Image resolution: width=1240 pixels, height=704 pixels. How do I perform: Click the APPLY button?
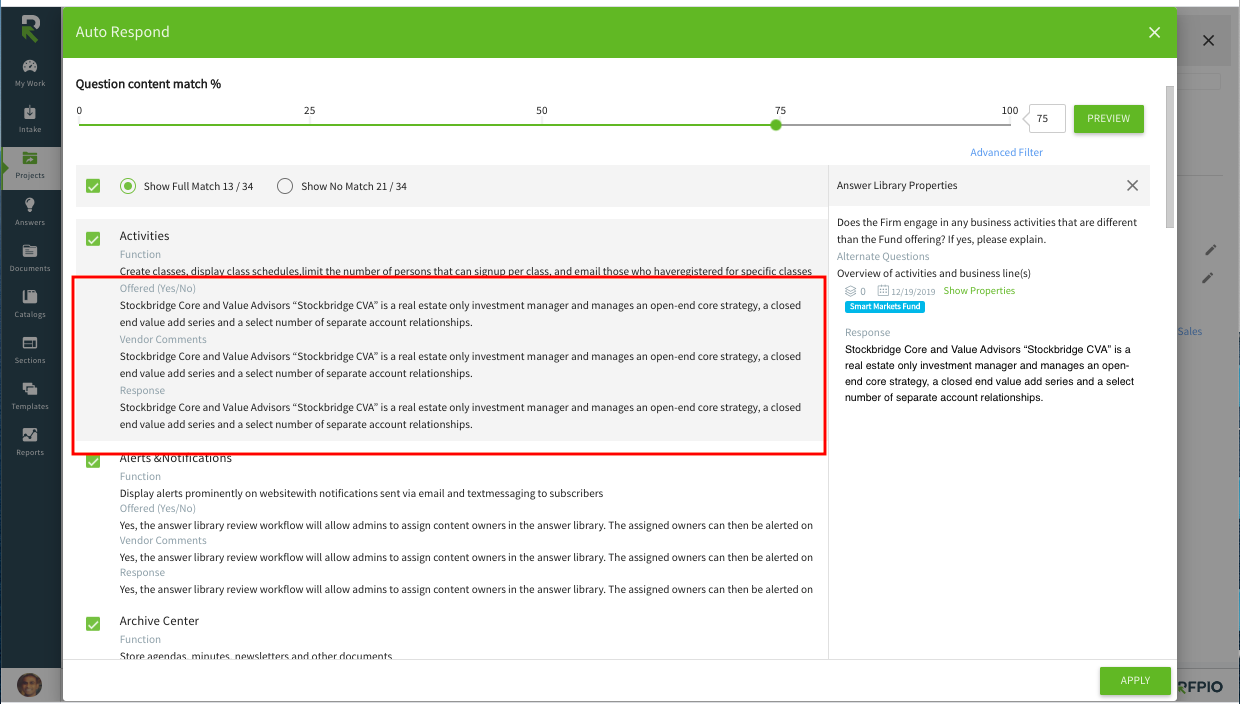(x=1135, y=680)
